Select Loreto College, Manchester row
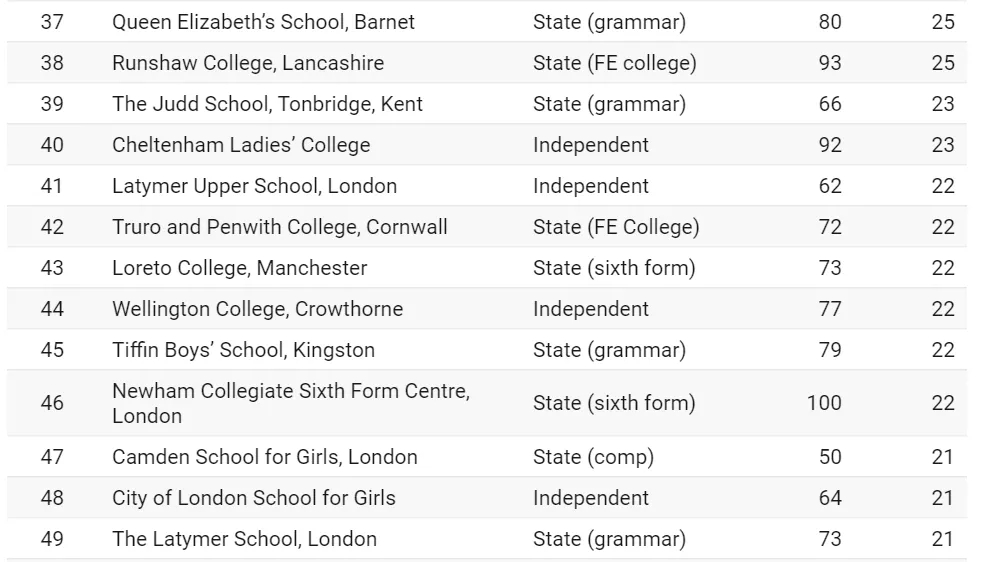Screen dimensions: 1000x562 tap(487, 267)
